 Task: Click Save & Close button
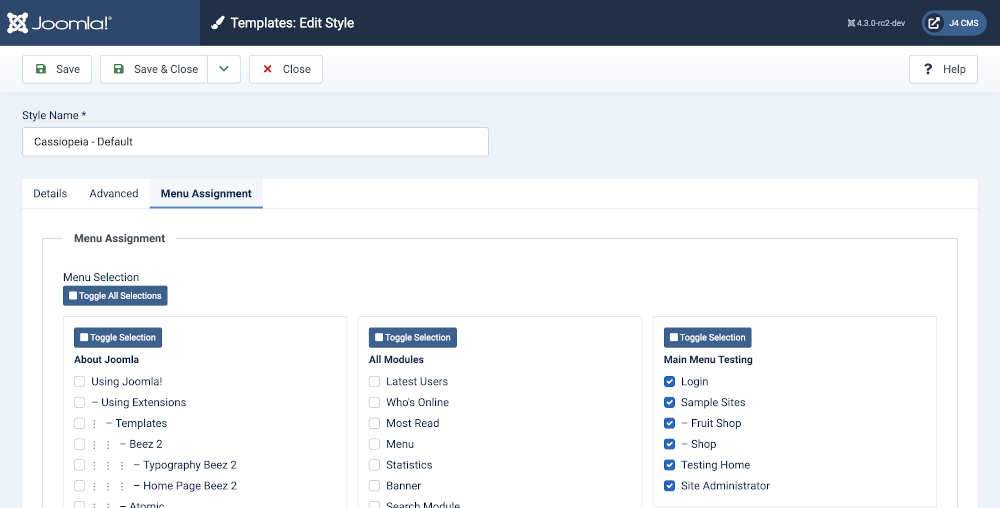[x=154, y=69]
